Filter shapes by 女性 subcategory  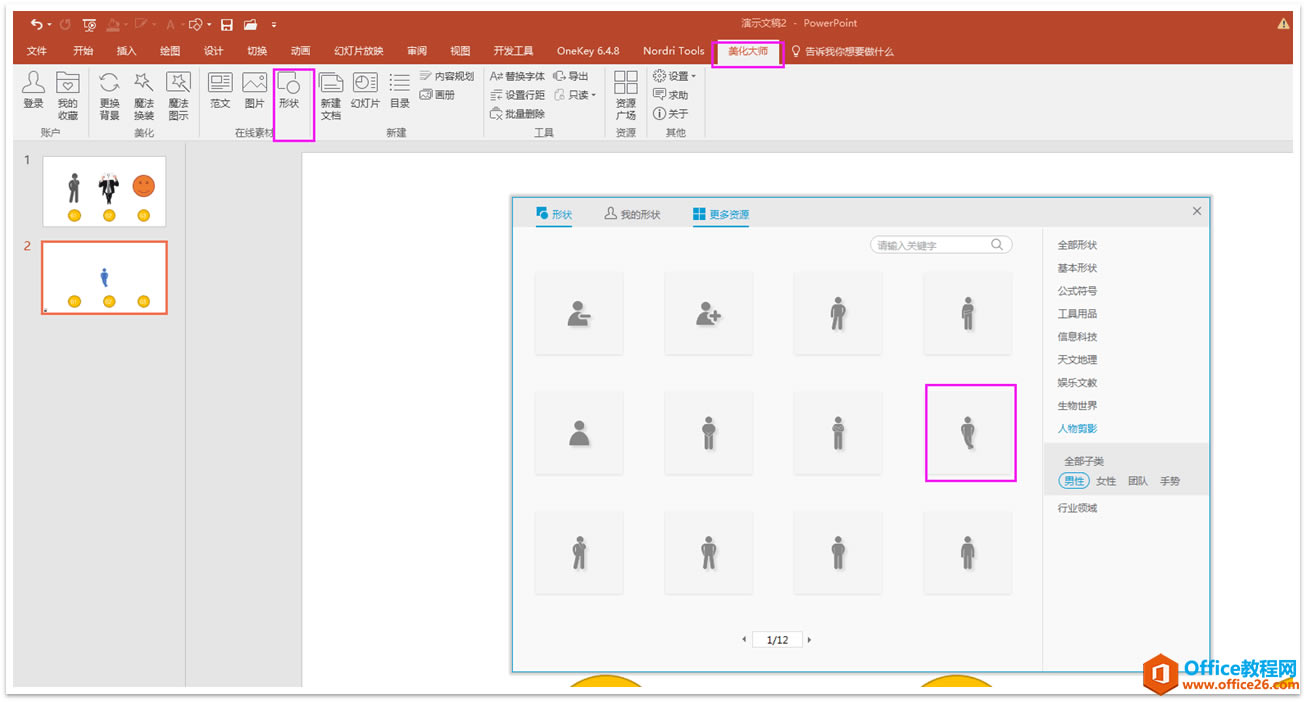[1106, 481]
